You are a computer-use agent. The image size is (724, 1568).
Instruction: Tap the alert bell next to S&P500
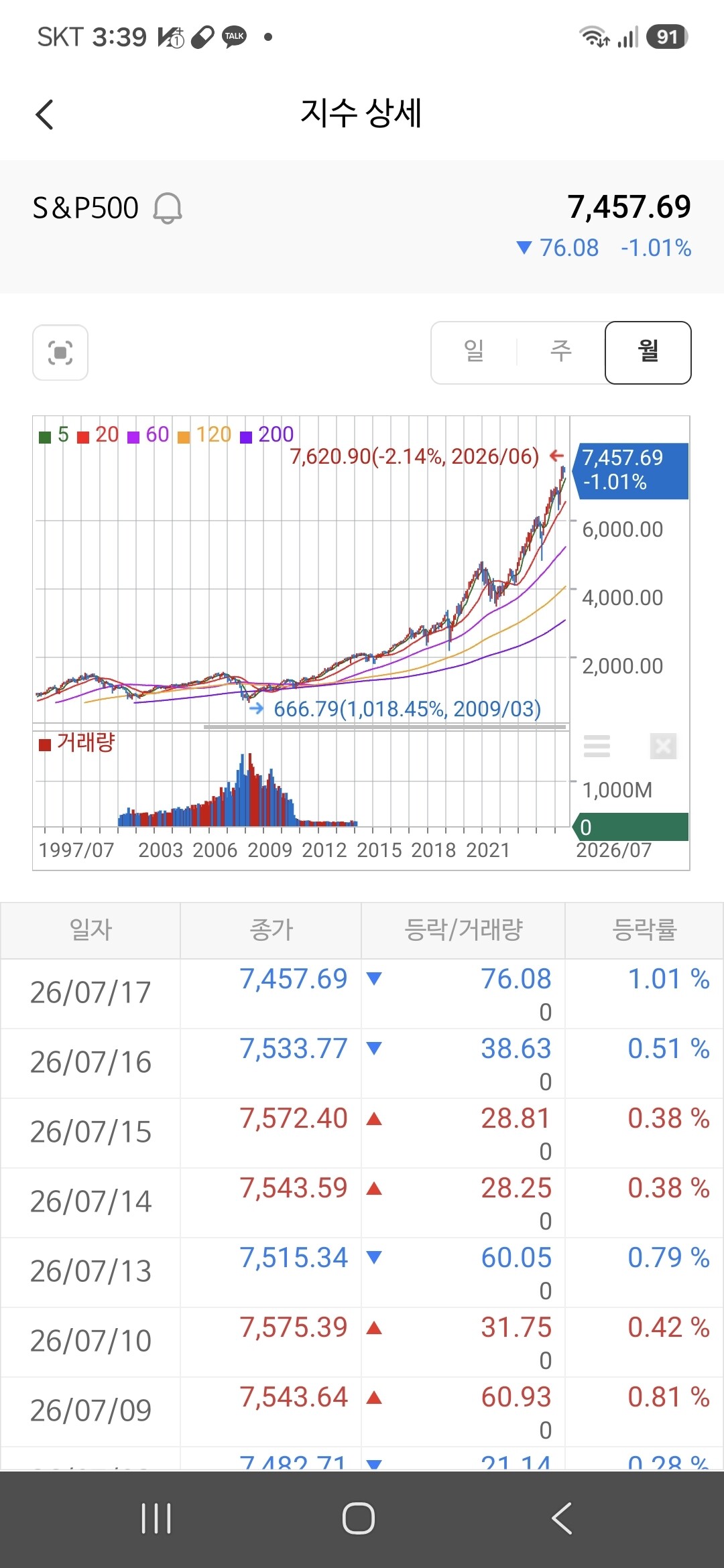168,208
